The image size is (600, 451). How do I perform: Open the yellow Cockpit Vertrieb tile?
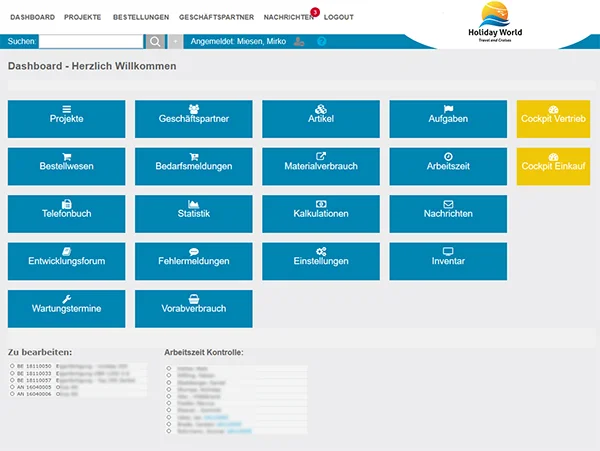click(x=553, y=119)
